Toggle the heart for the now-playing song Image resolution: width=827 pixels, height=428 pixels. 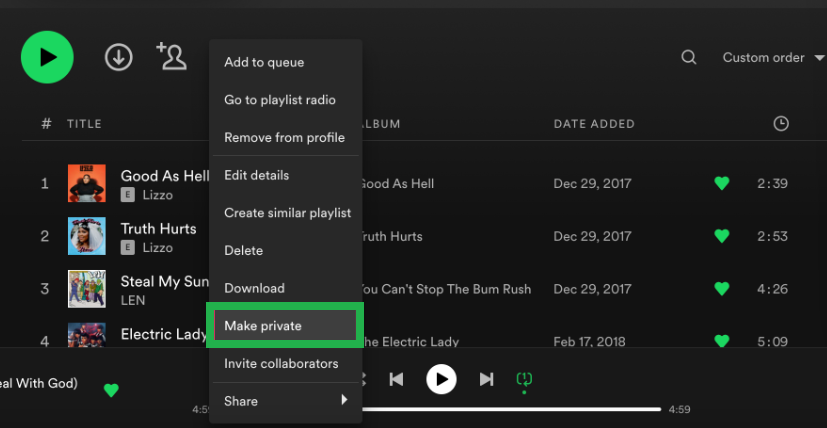coord(111,390)
